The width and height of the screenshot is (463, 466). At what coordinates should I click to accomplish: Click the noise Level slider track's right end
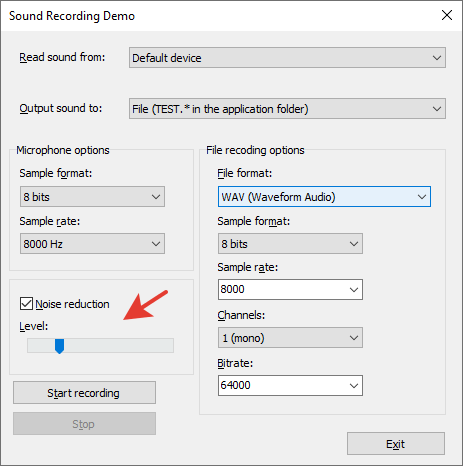point(170,346)
